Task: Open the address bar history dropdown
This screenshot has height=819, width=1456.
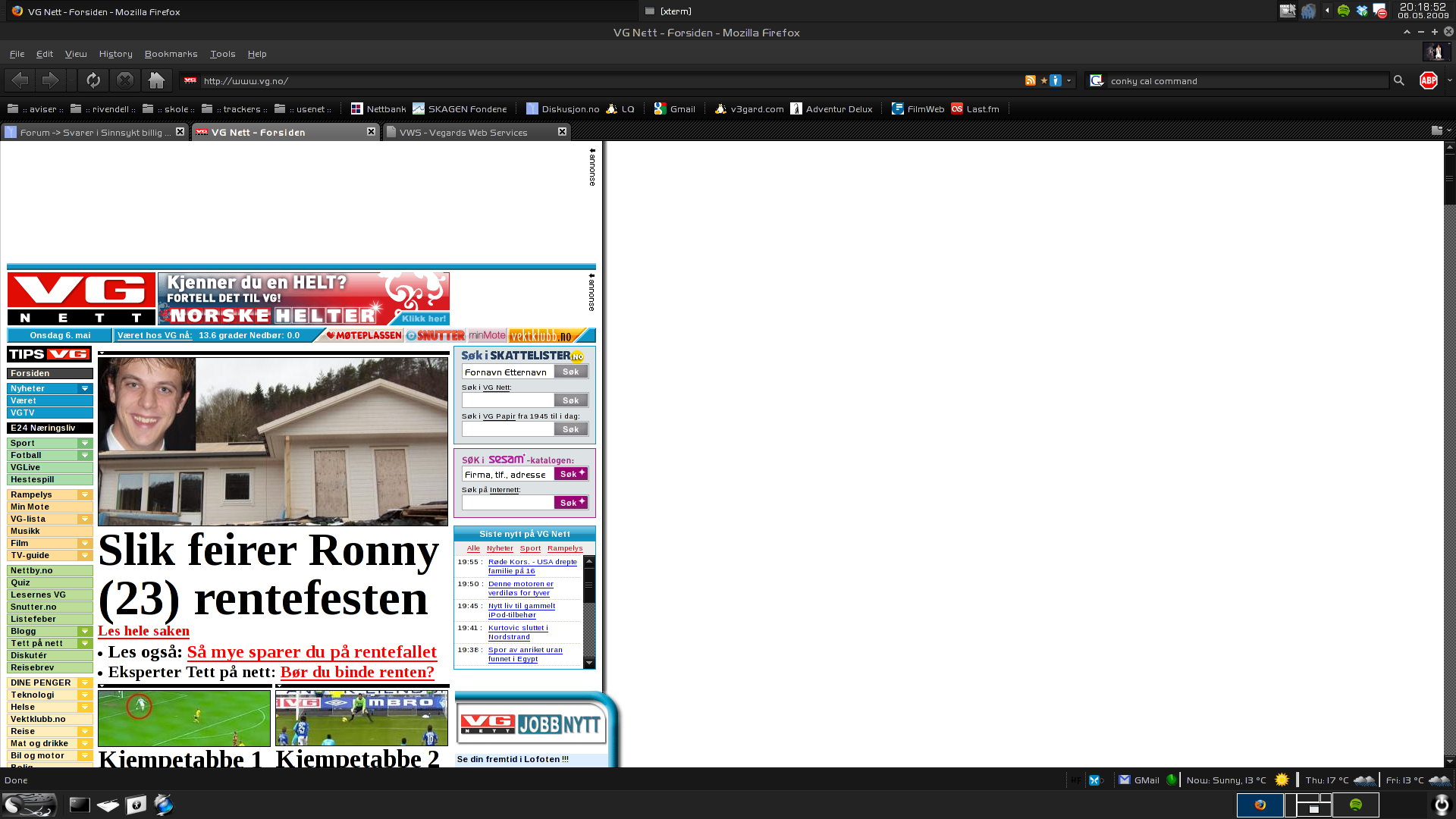Action: pos(1068,80)
